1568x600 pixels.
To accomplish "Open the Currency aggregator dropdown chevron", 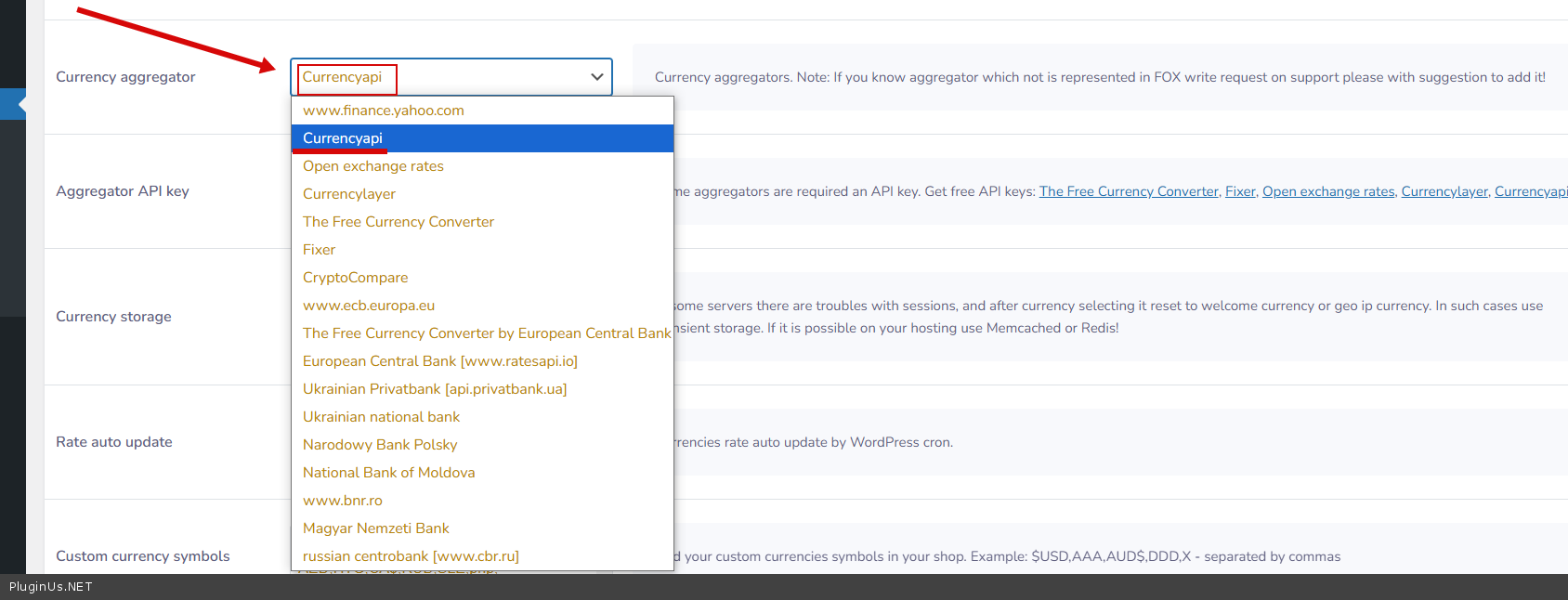I will (x=596, y=77).
